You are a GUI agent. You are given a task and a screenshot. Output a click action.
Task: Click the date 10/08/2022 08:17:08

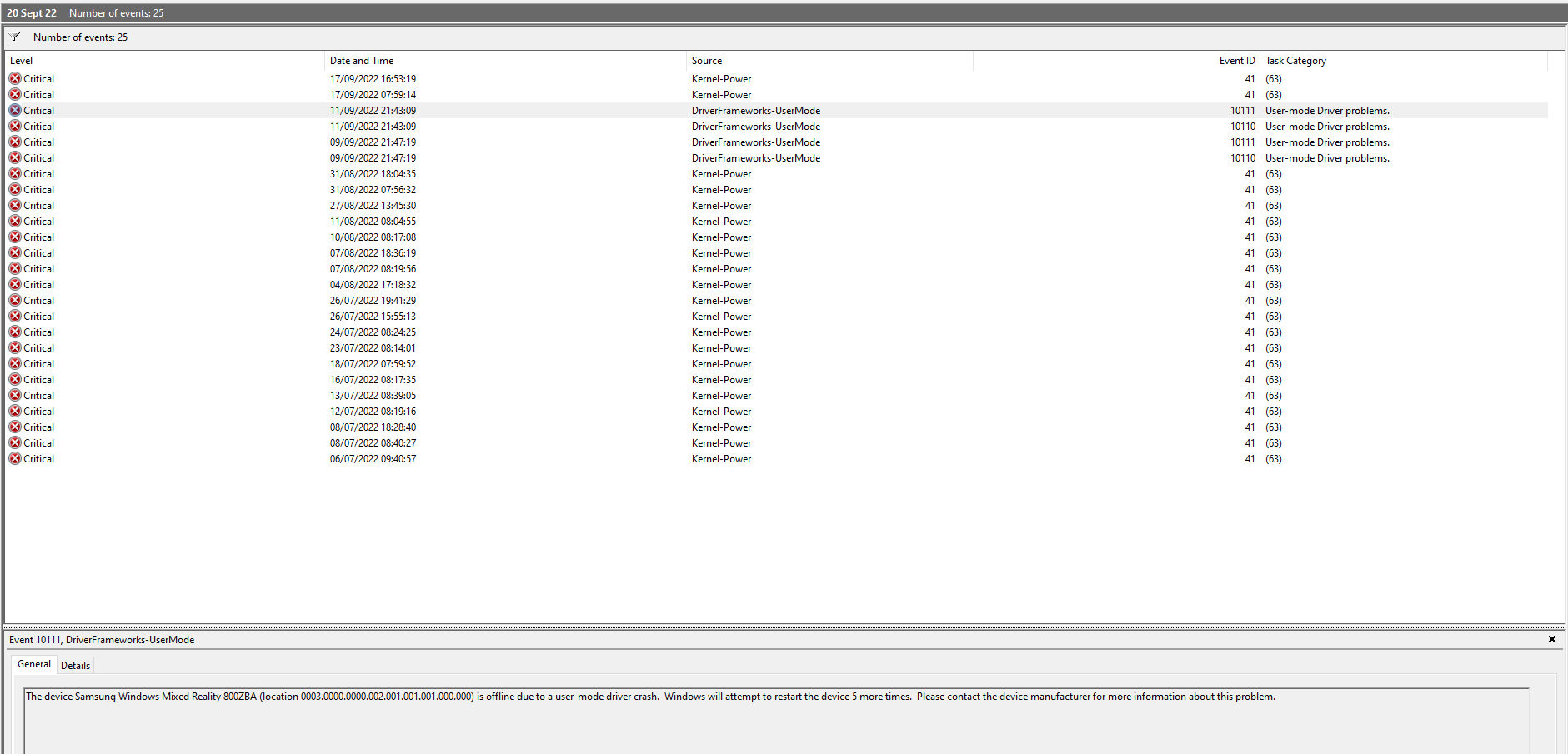coord(373,237)
